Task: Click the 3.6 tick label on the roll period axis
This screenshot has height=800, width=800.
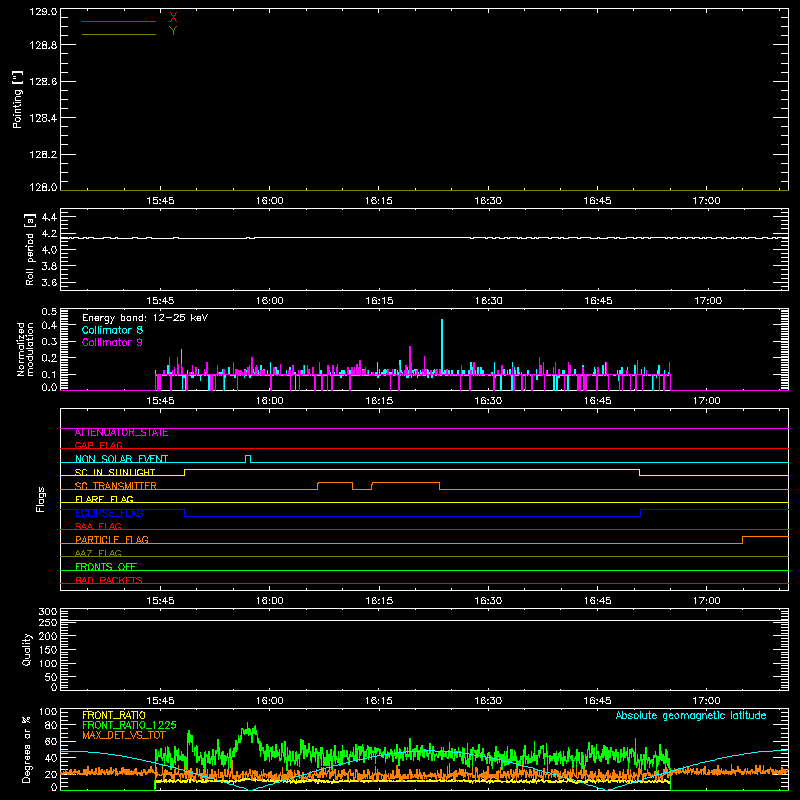Action: 49,282
